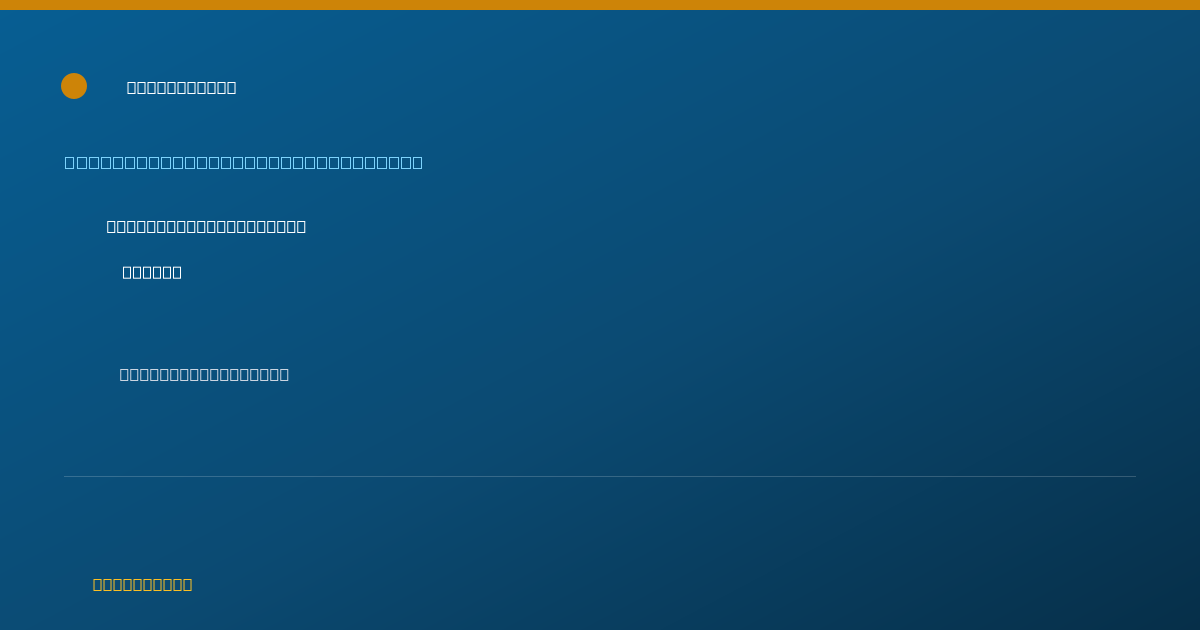This screenshot has width=1200, height=630.
Task: Click the orange bar along the top edge
Action: tap(600, 5)
